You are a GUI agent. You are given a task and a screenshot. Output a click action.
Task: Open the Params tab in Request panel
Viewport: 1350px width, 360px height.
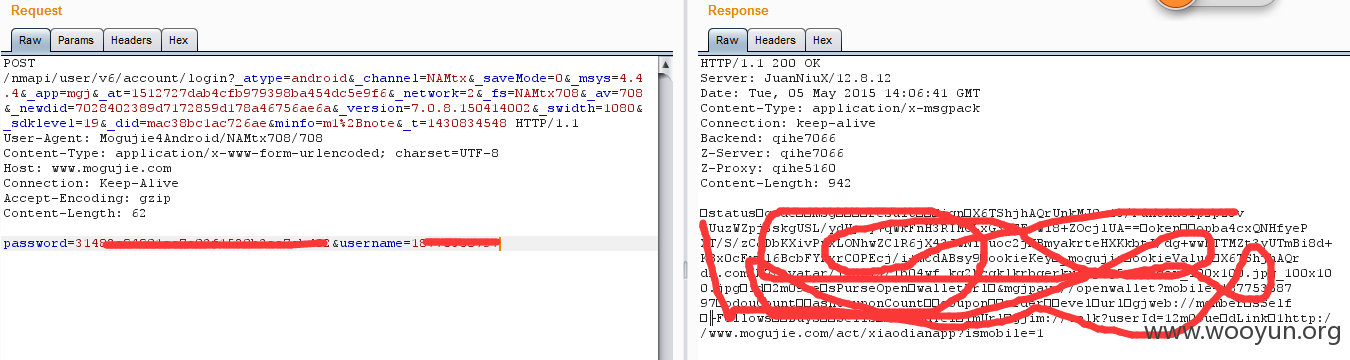(76, 40)
